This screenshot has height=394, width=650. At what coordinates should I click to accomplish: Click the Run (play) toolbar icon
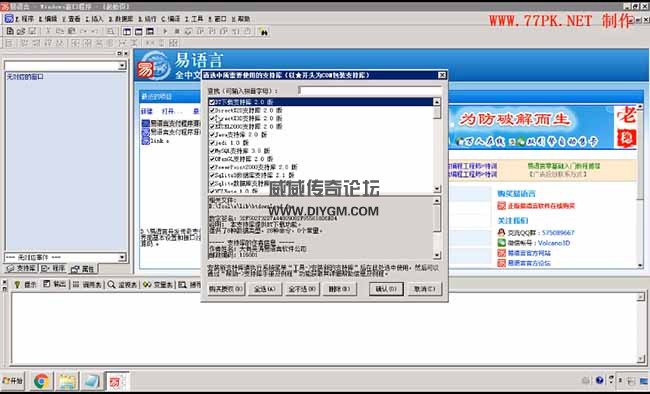tap(165, 32)
